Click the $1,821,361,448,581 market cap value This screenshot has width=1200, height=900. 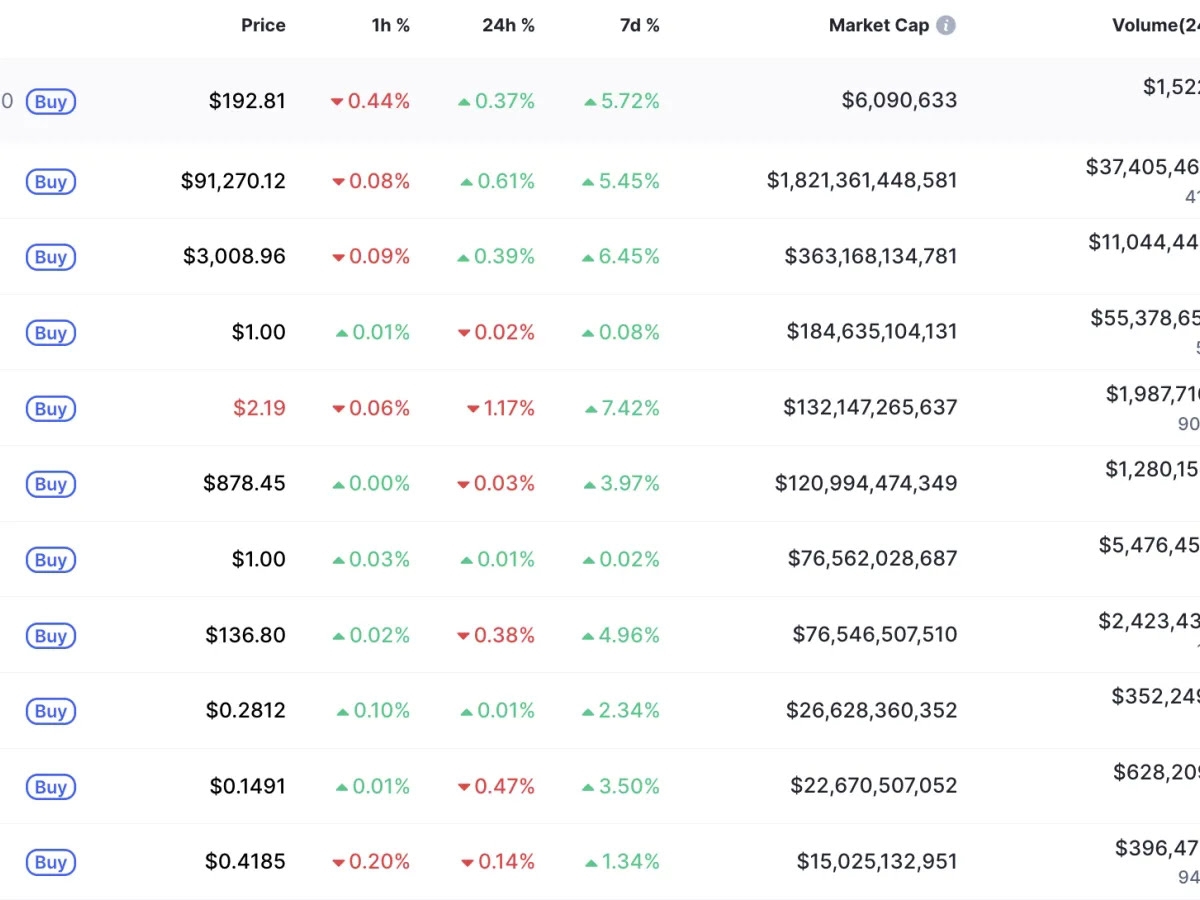861,181
